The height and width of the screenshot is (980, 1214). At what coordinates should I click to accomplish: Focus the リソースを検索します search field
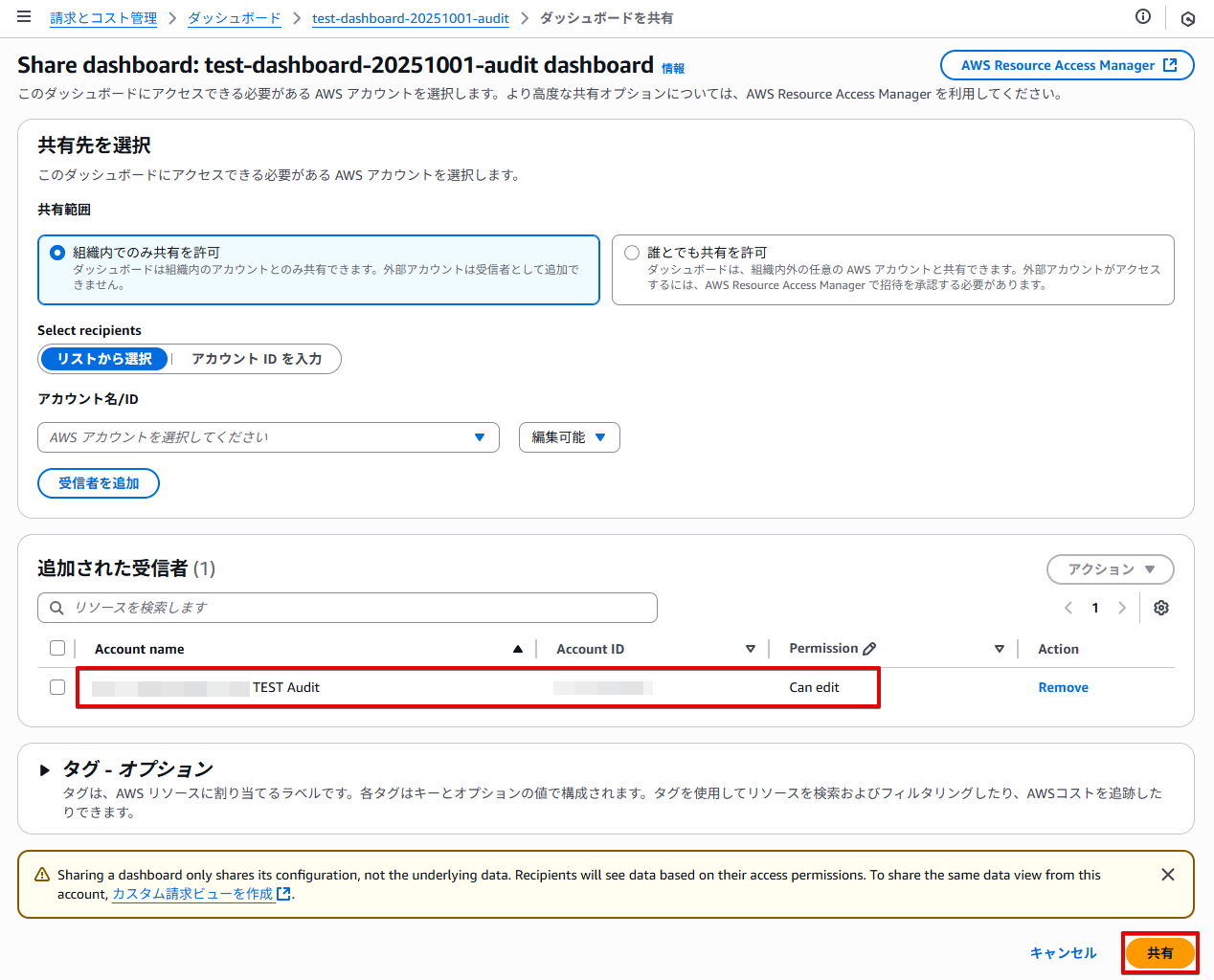point(348,608)
